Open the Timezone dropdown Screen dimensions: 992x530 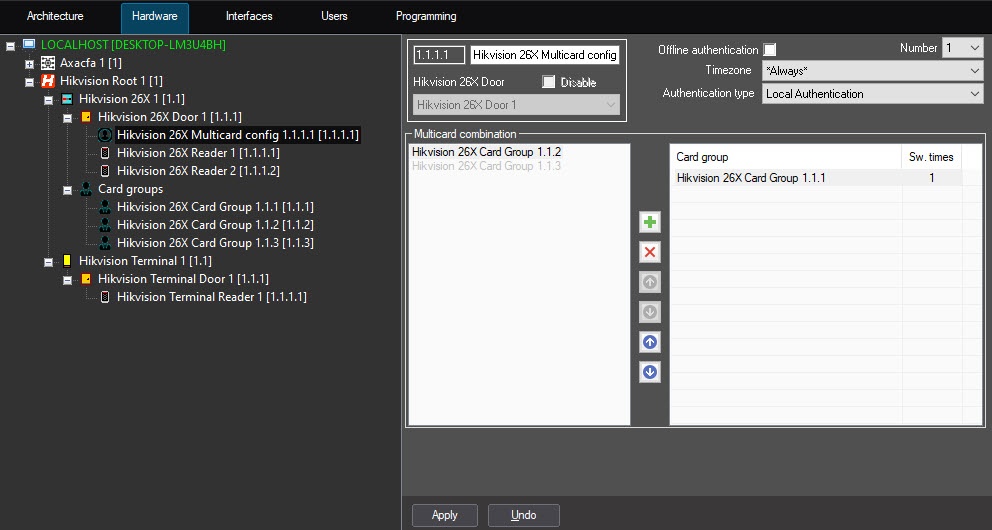872,71
